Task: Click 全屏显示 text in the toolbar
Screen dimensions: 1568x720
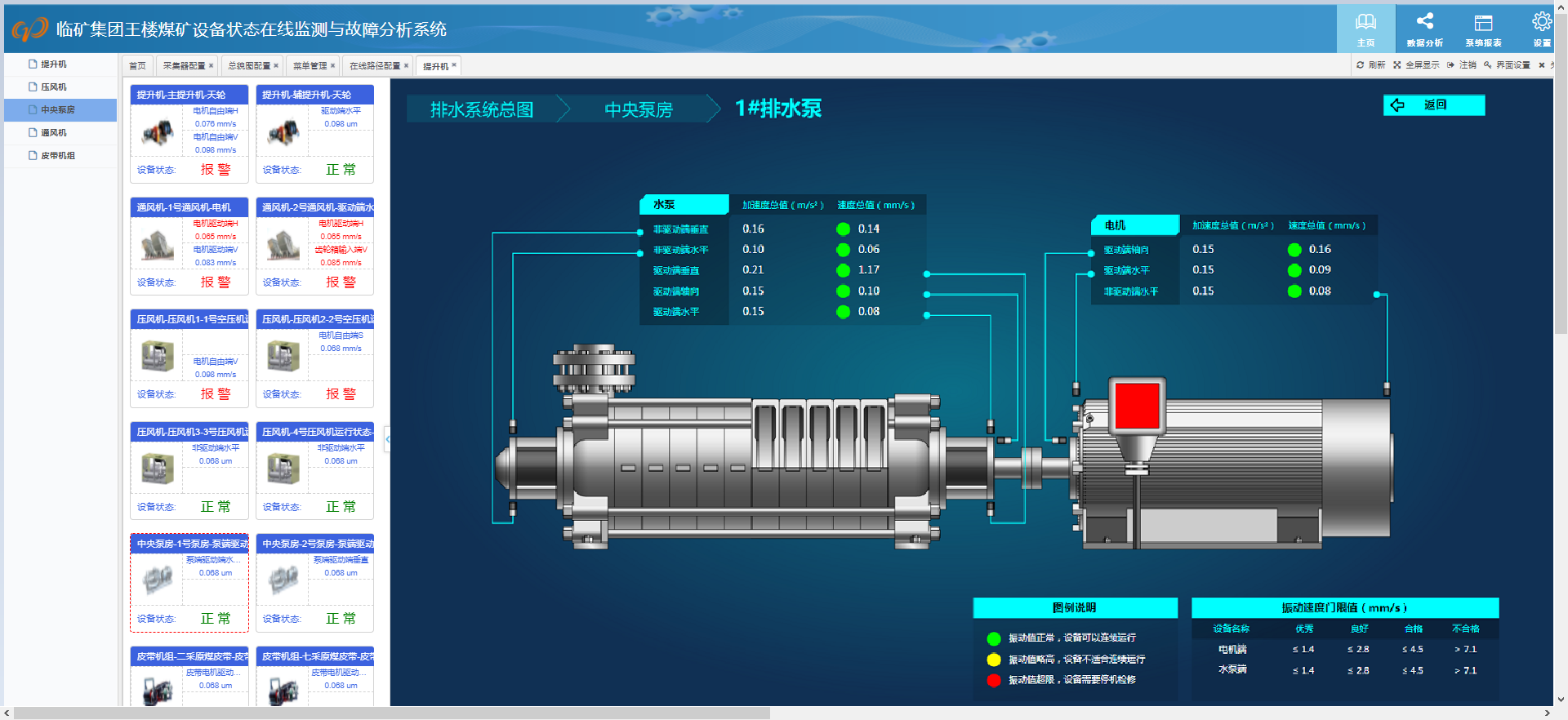Action: tap(1423, 65)
